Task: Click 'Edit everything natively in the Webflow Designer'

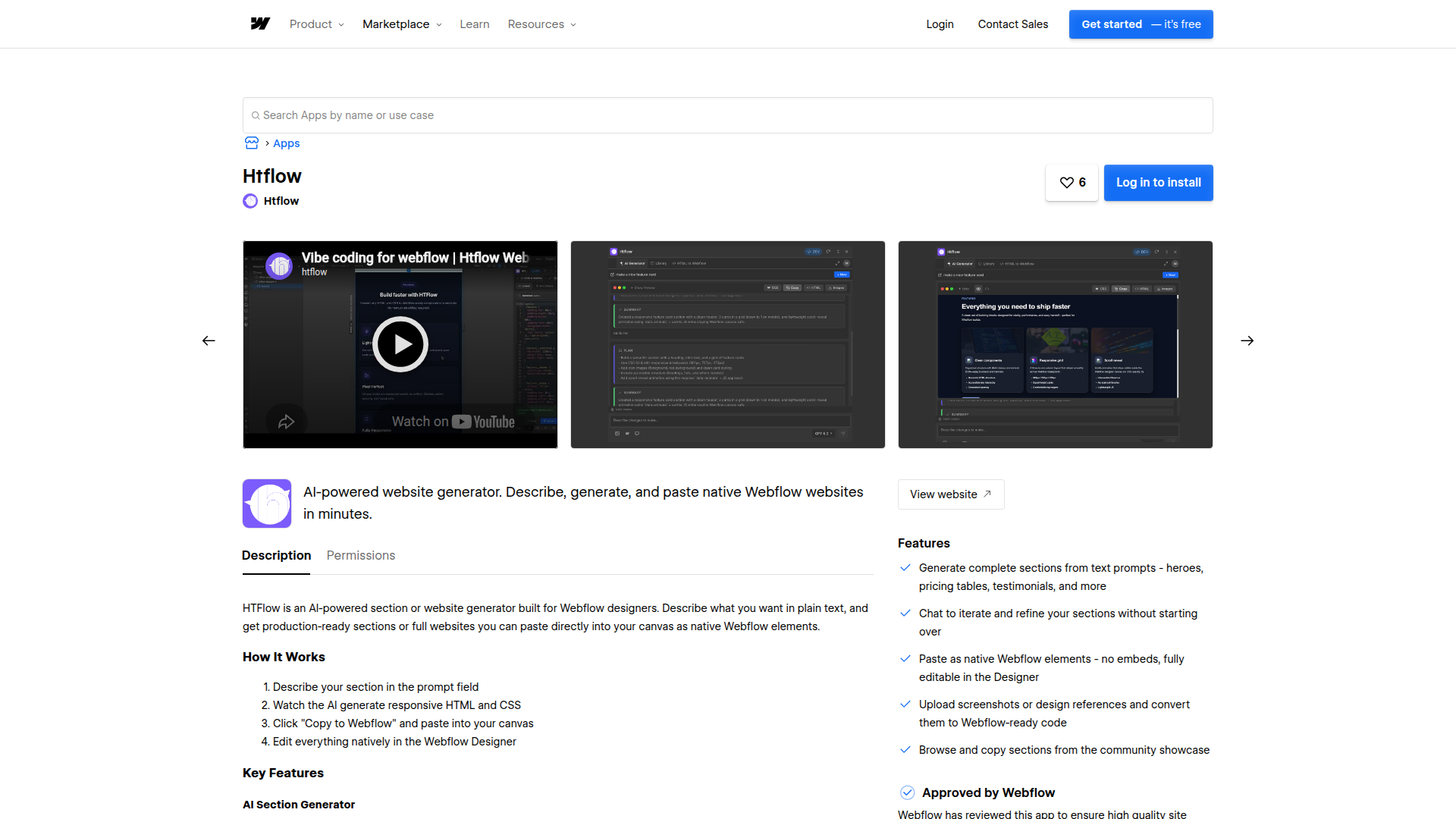Action: click(394, 742)
